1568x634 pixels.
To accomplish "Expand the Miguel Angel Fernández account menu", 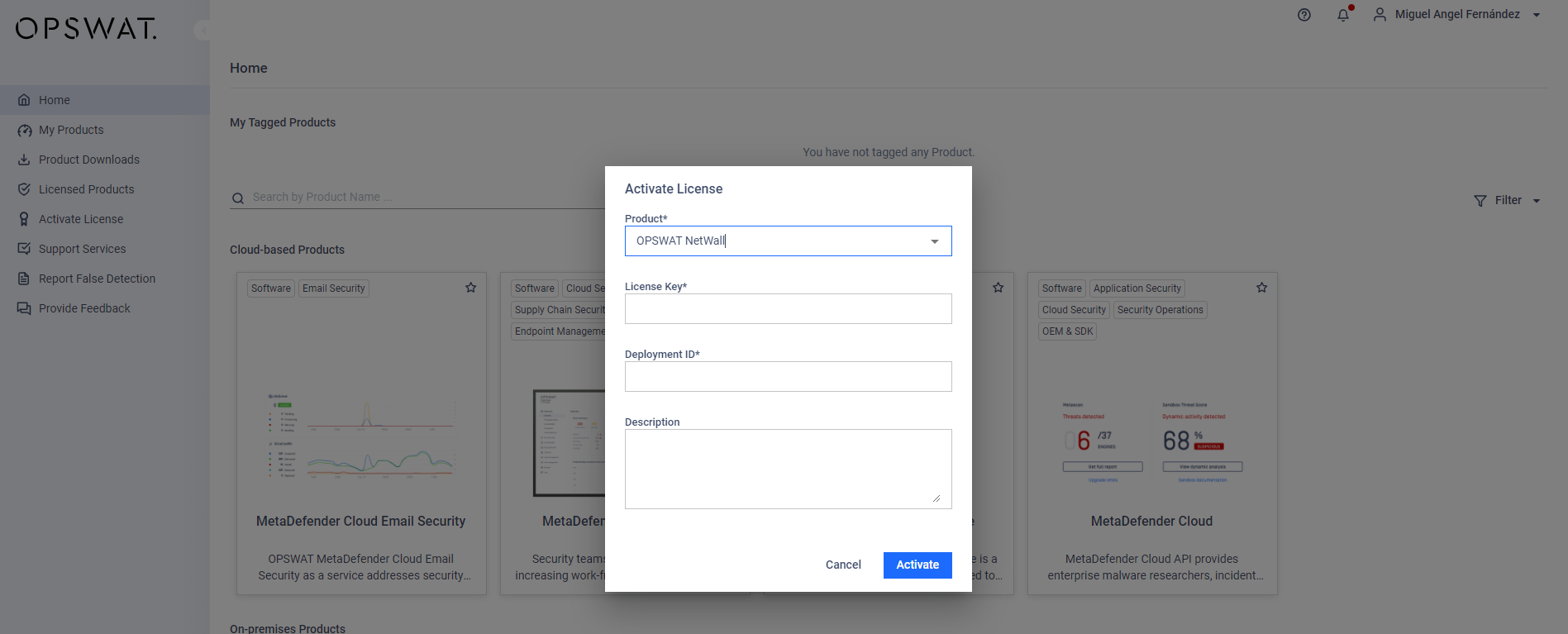I will tap(1537, 15).
